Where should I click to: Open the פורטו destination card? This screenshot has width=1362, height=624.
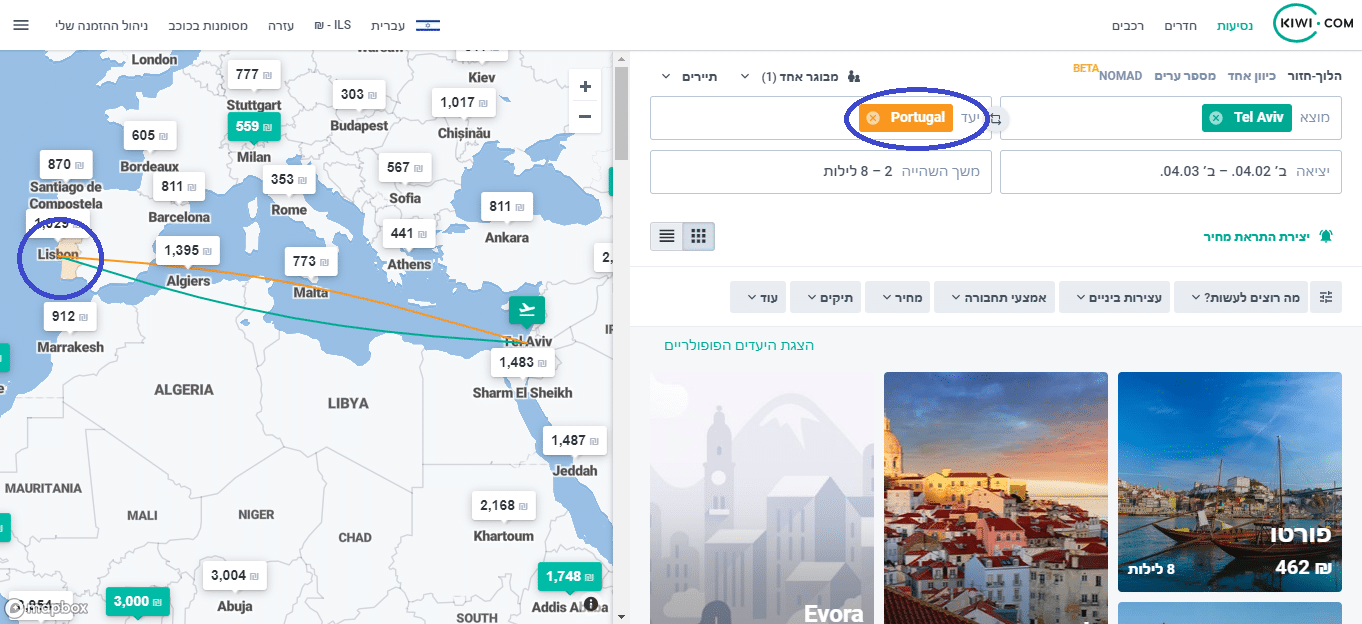coord(1229,482)
